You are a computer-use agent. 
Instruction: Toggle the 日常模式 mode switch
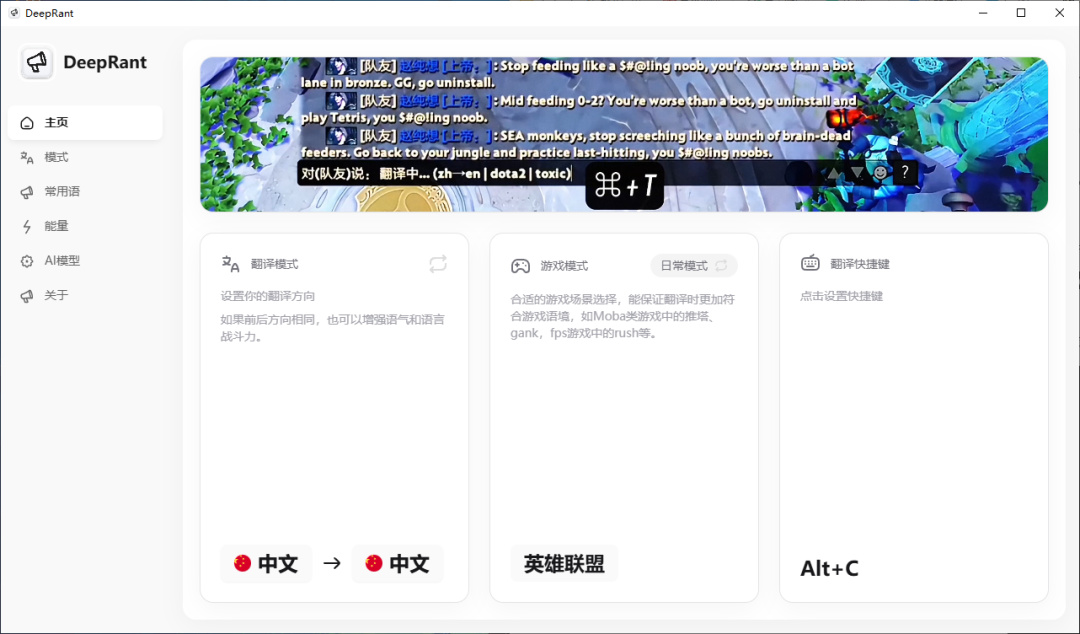click(694, 265)
